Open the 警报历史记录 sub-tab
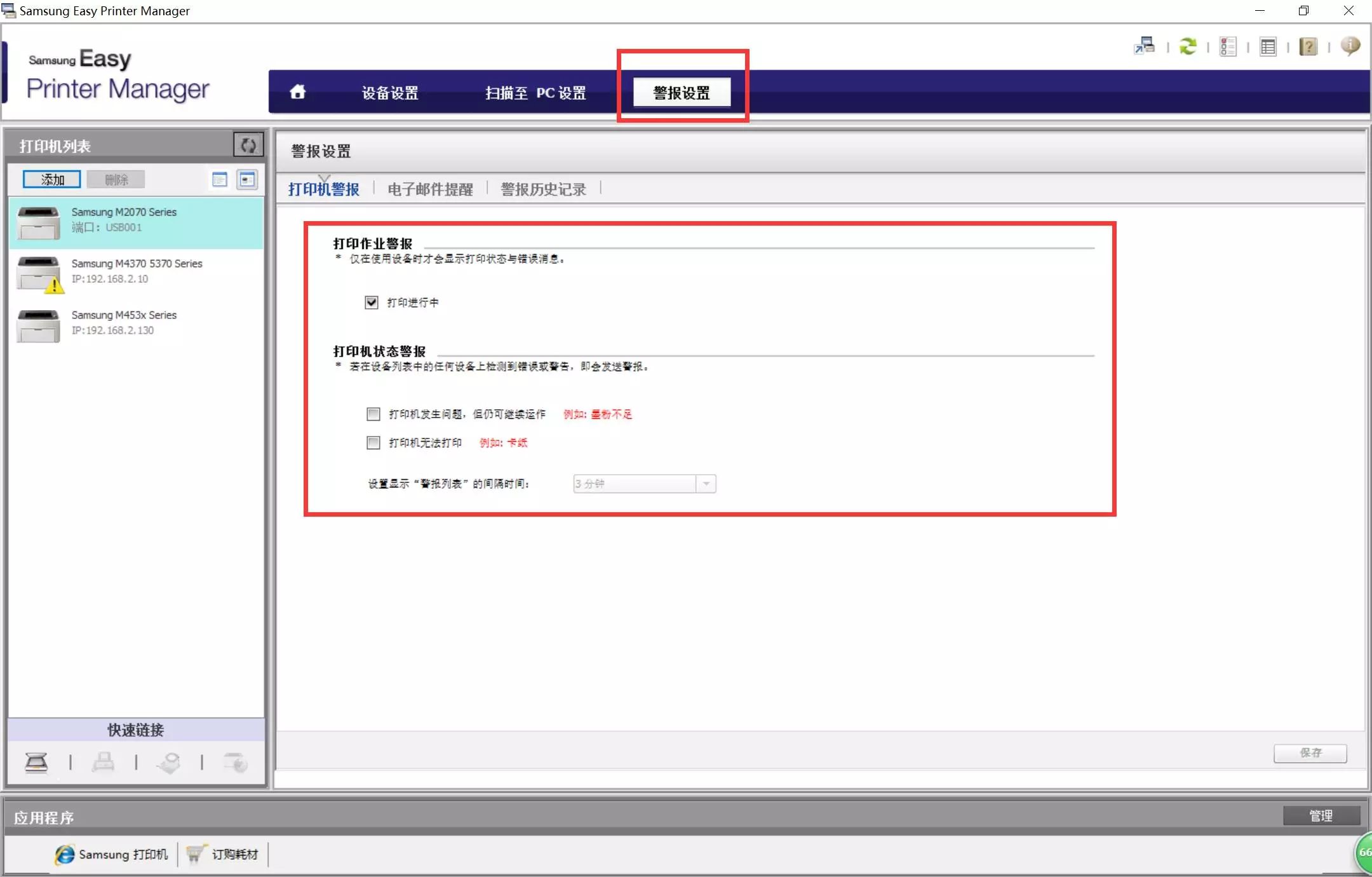Viewport: 1372px width, 877px height. tap(543, 189)
